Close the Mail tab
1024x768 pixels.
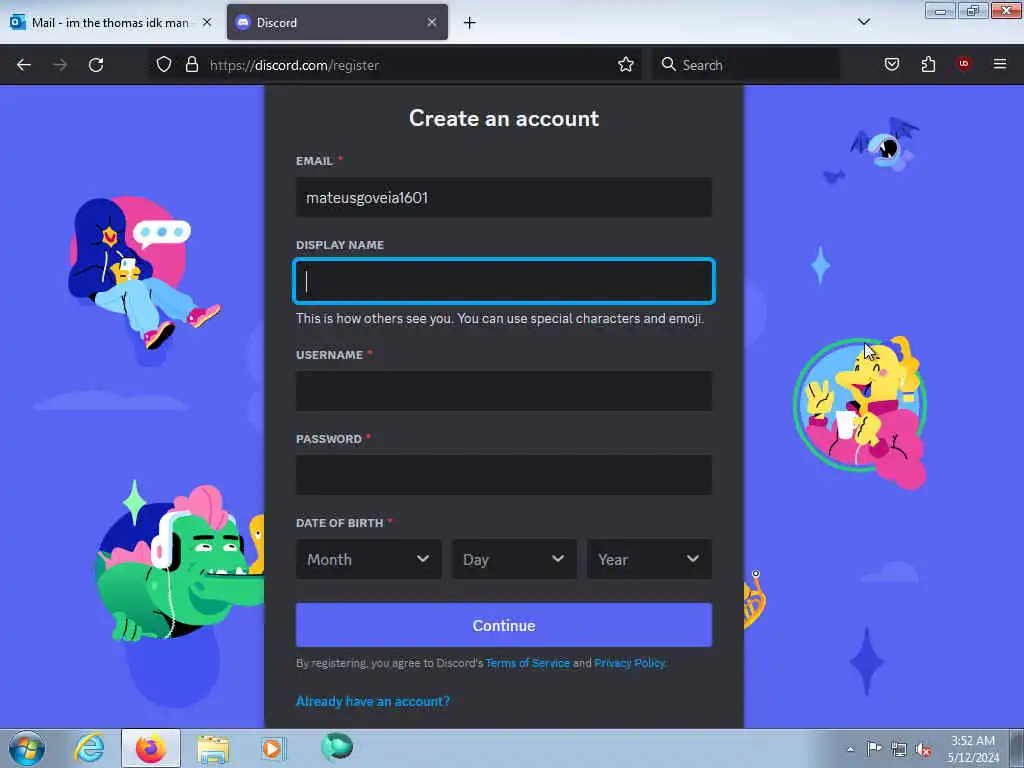(207, 22)
